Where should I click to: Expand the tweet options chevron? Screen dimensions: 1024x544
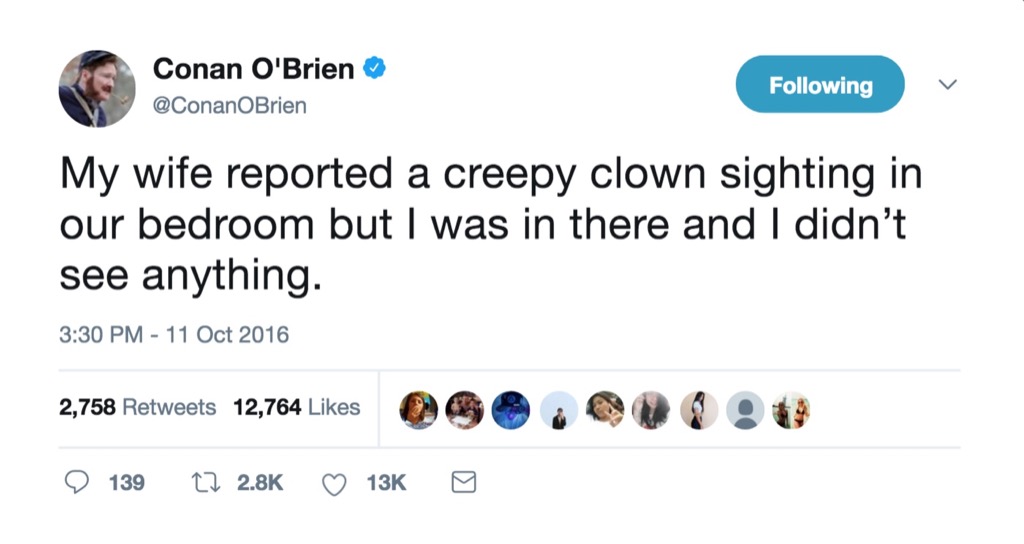point(945,86)
